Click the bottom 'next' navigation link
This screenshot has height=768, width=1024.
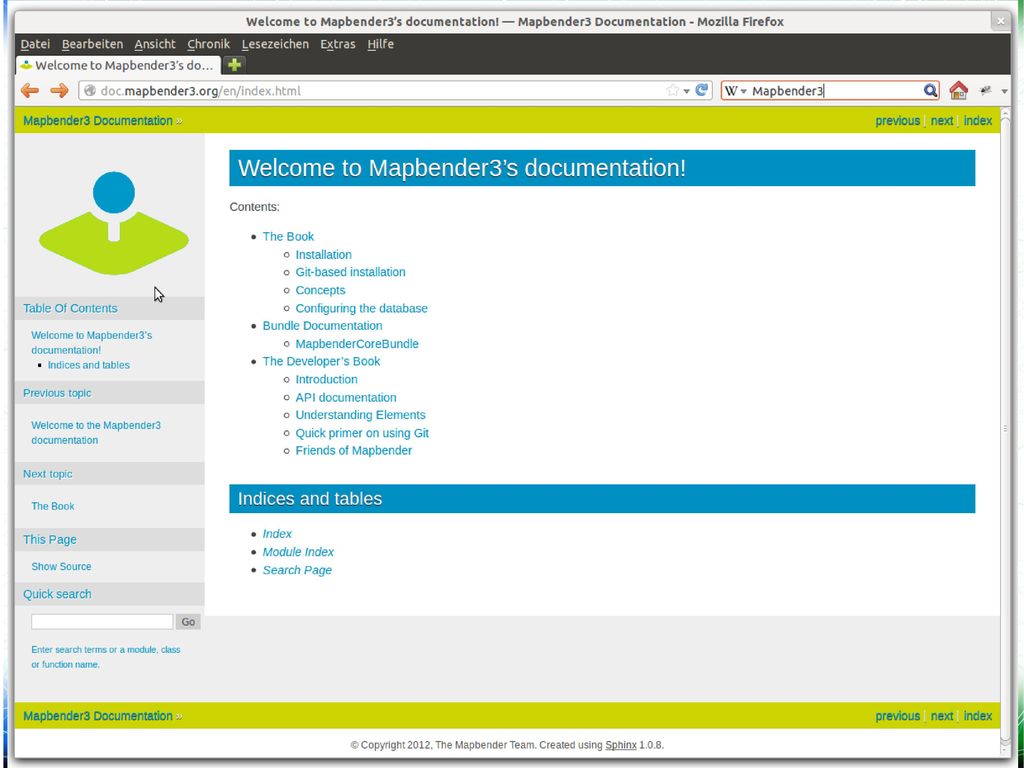pyautogui.click(x=942, y=716)
